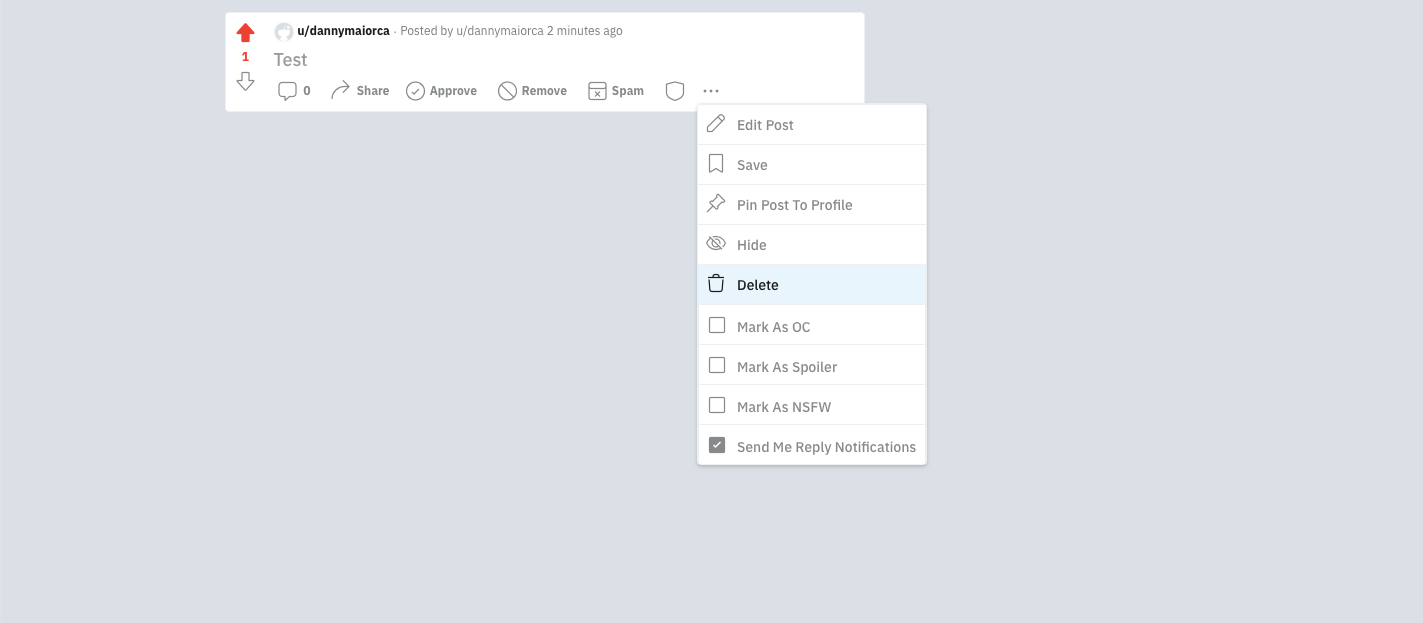Toggle the Mark As NSFW checkbox
1423x623 pixels.
pos(717,405)
